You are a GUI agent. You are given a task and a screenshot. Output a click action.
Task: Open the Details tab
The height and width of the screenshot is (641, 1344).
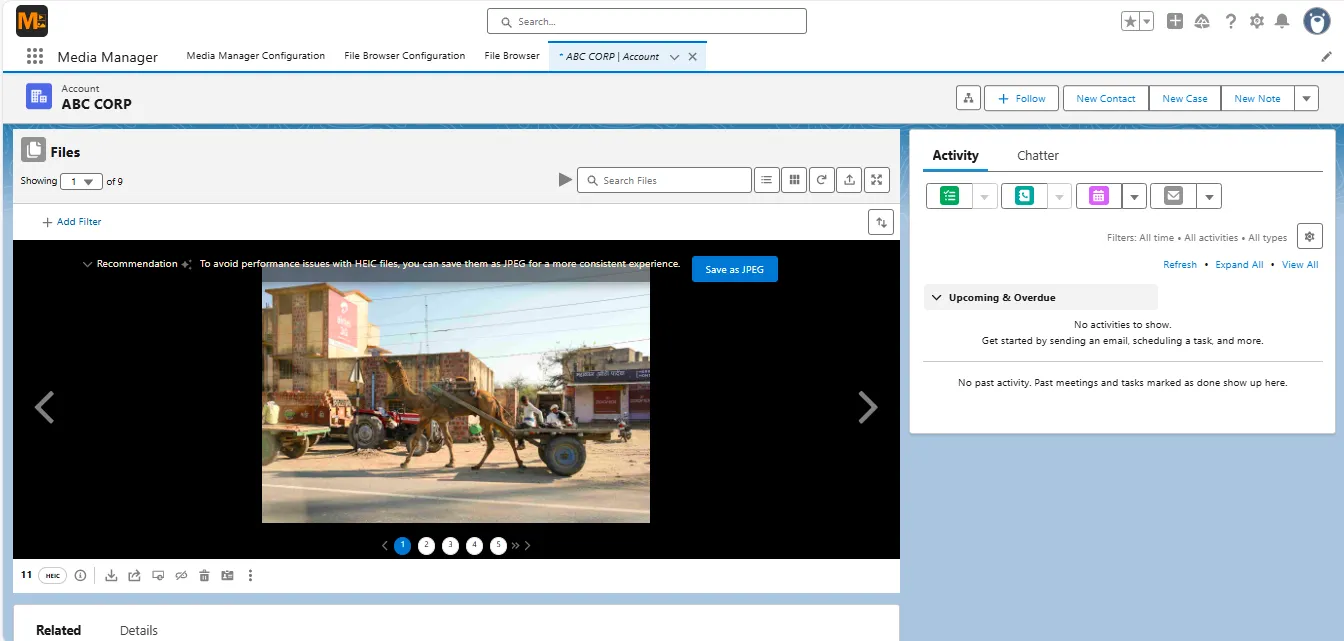pos(139,630)
